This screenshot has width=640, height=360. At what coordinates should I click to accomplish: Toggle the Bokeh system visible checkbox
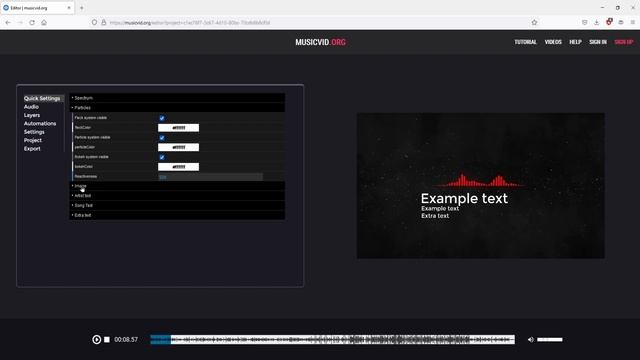click(x=162, y=157)
